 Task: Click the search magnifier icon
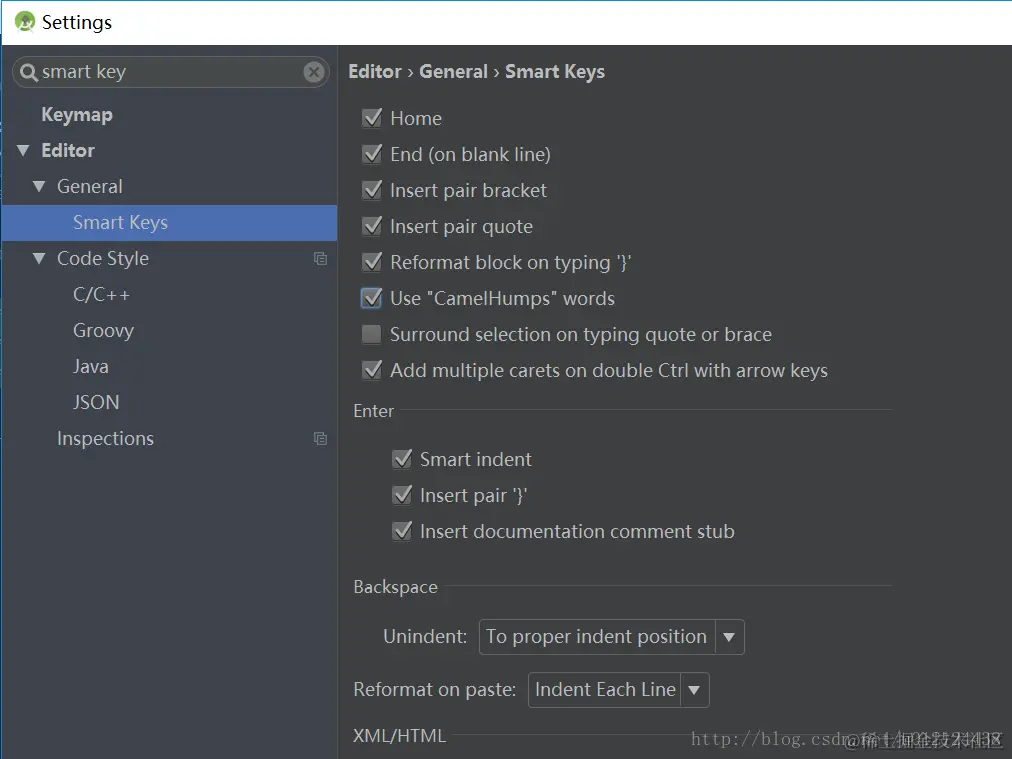(28, 72)
